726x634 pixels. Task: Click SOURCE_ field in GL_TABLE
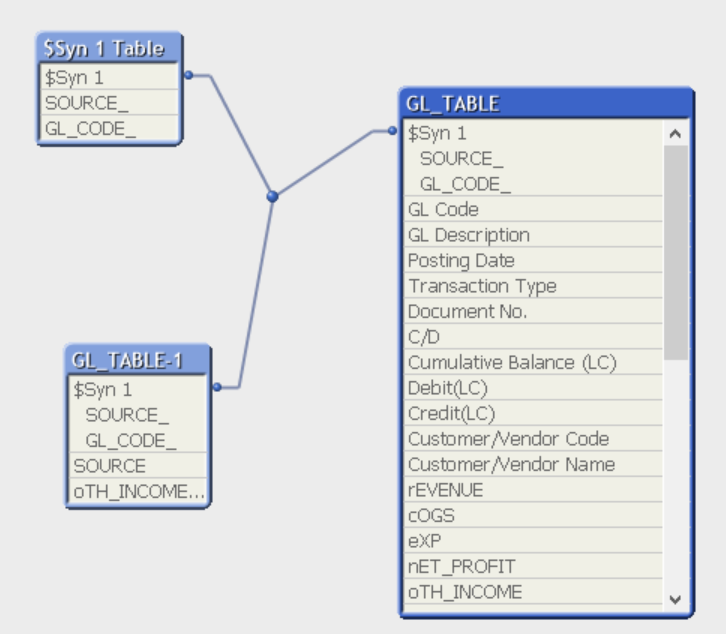533,159
